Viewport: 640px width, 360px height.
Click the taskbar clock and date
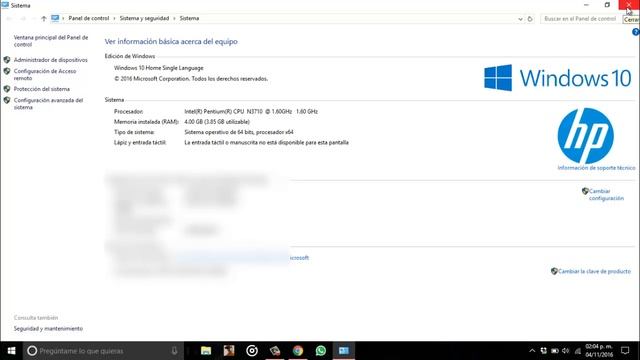click(x=599, y=351)
